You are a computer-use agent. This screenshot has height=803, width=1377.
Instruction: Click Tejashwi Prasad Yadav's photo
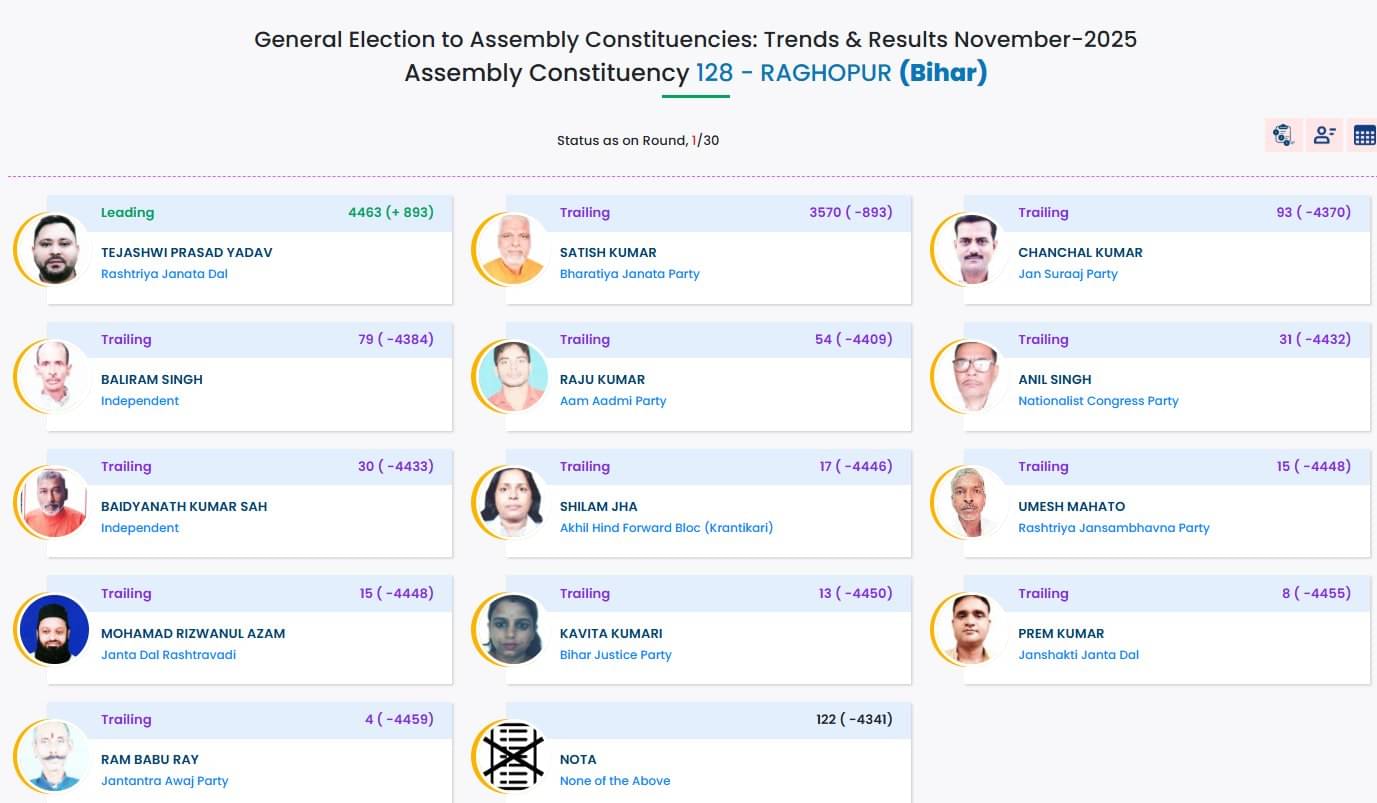pyautogui.click(x=55, y=249)
